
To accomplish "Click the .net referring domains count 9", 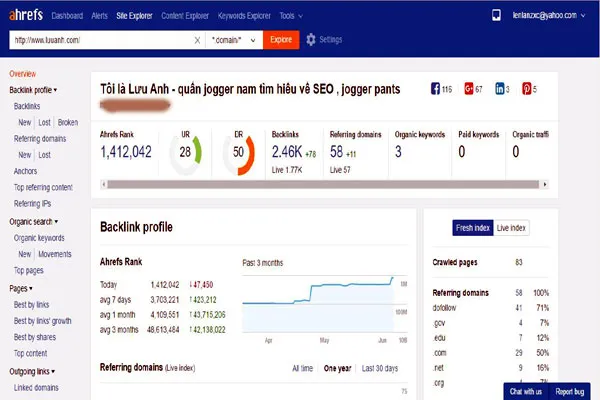I will click(520, 368).
